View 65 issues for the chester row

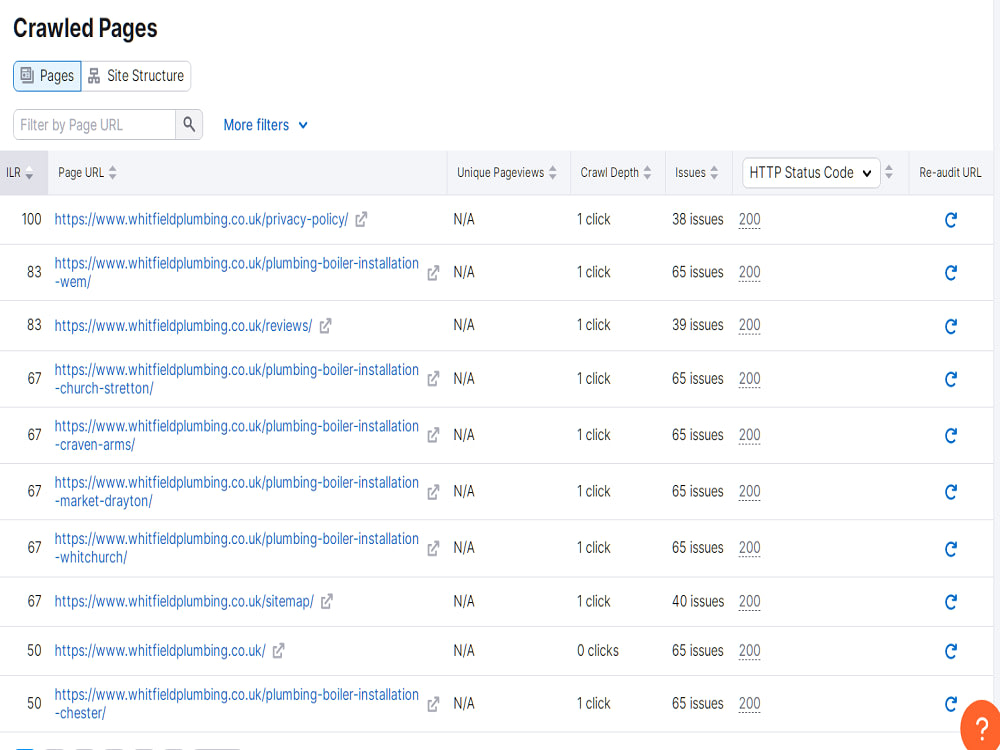click(698, 703)
